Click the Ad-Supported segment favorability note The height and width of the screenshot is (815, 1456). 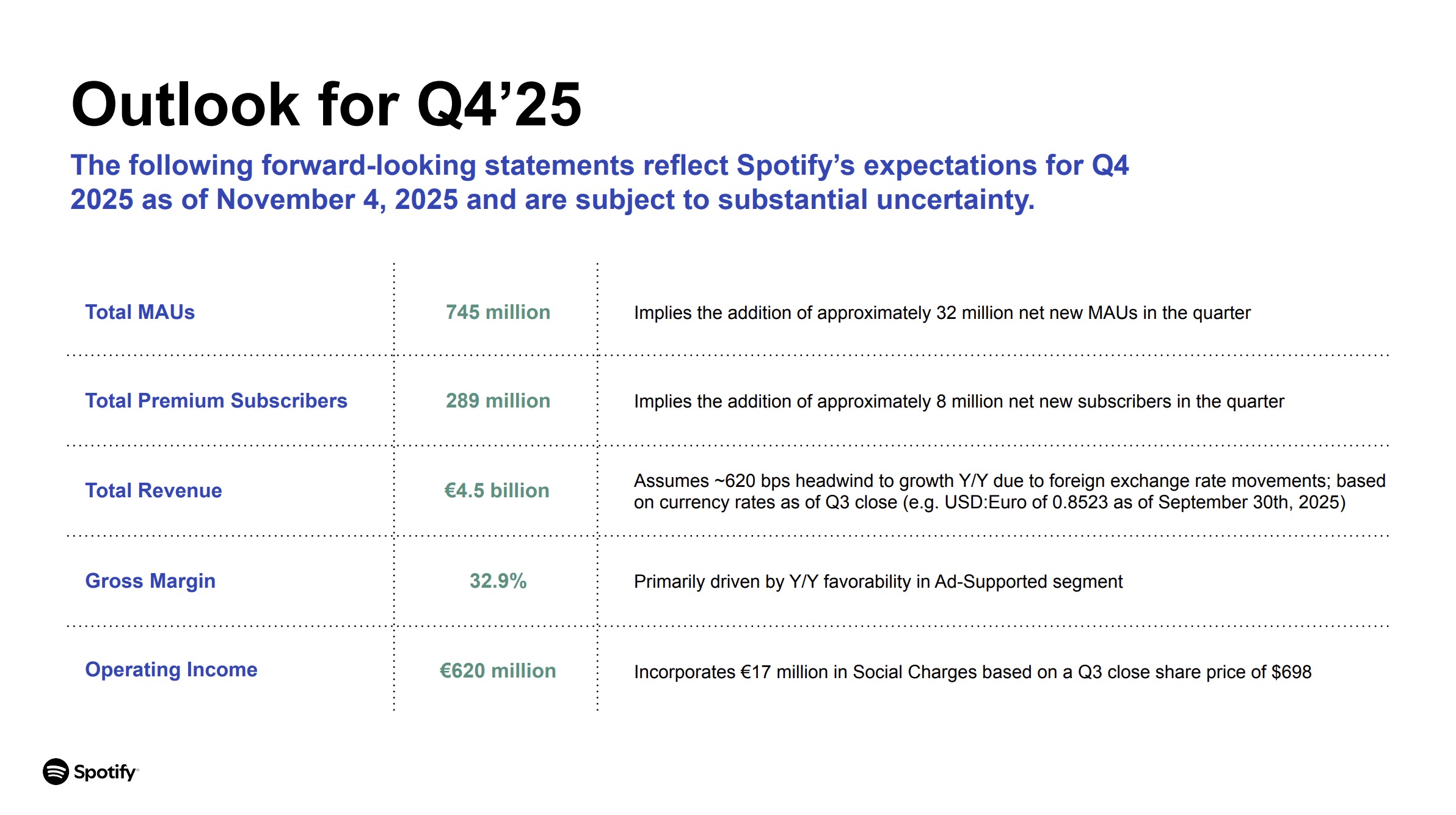878,582
